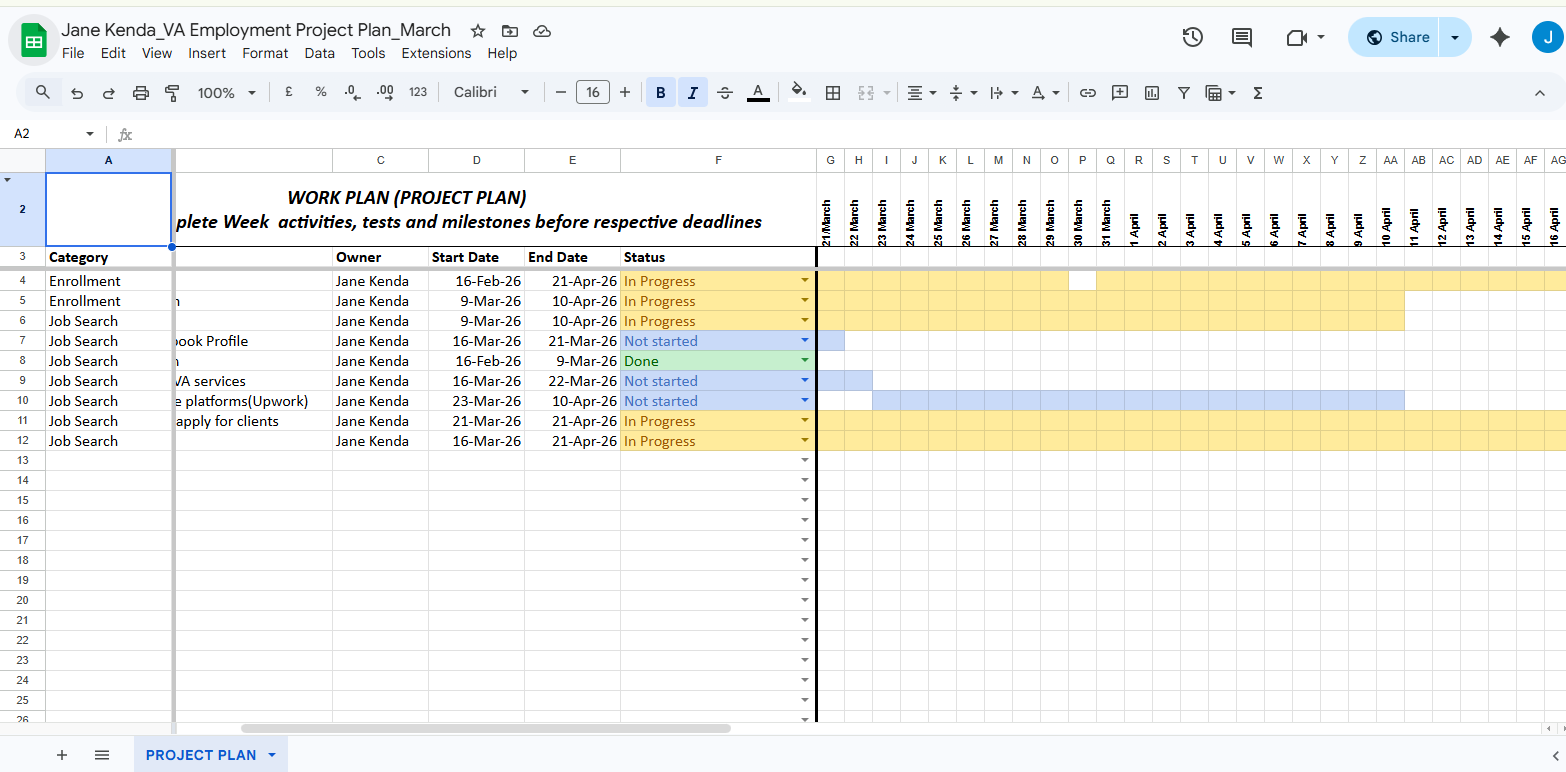
Task: Open version history clock icon
Action: [x=1192, y=37]
